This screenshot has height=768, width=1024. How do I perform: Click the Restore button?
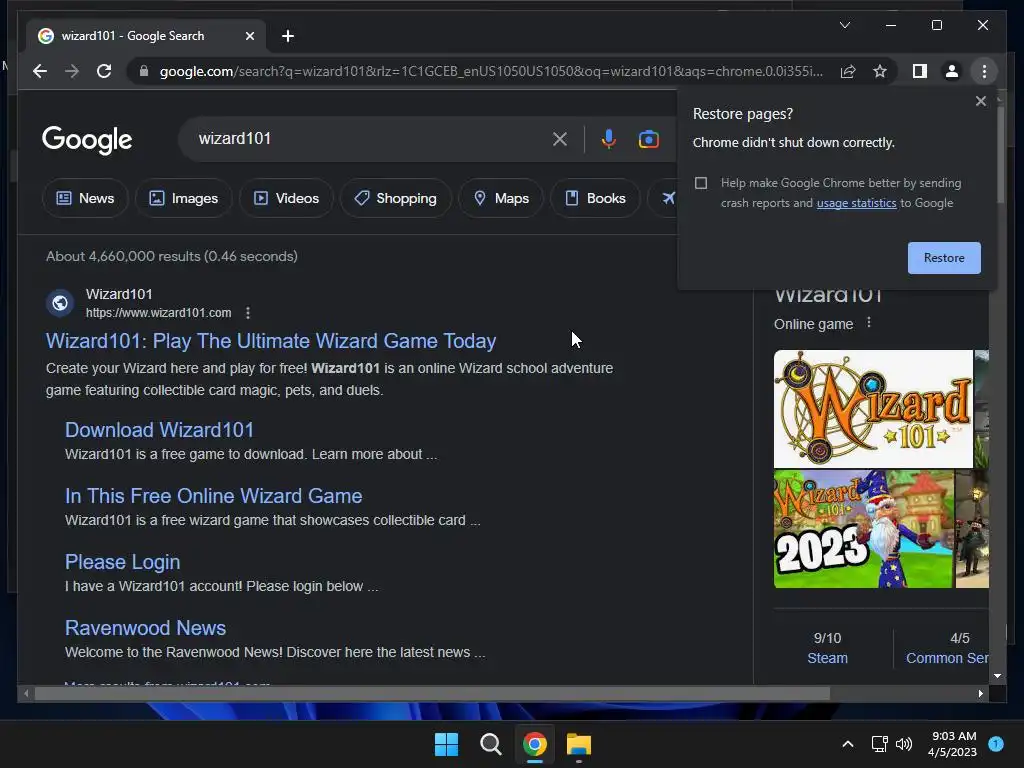pyautogui.click(x=944, y=258)
